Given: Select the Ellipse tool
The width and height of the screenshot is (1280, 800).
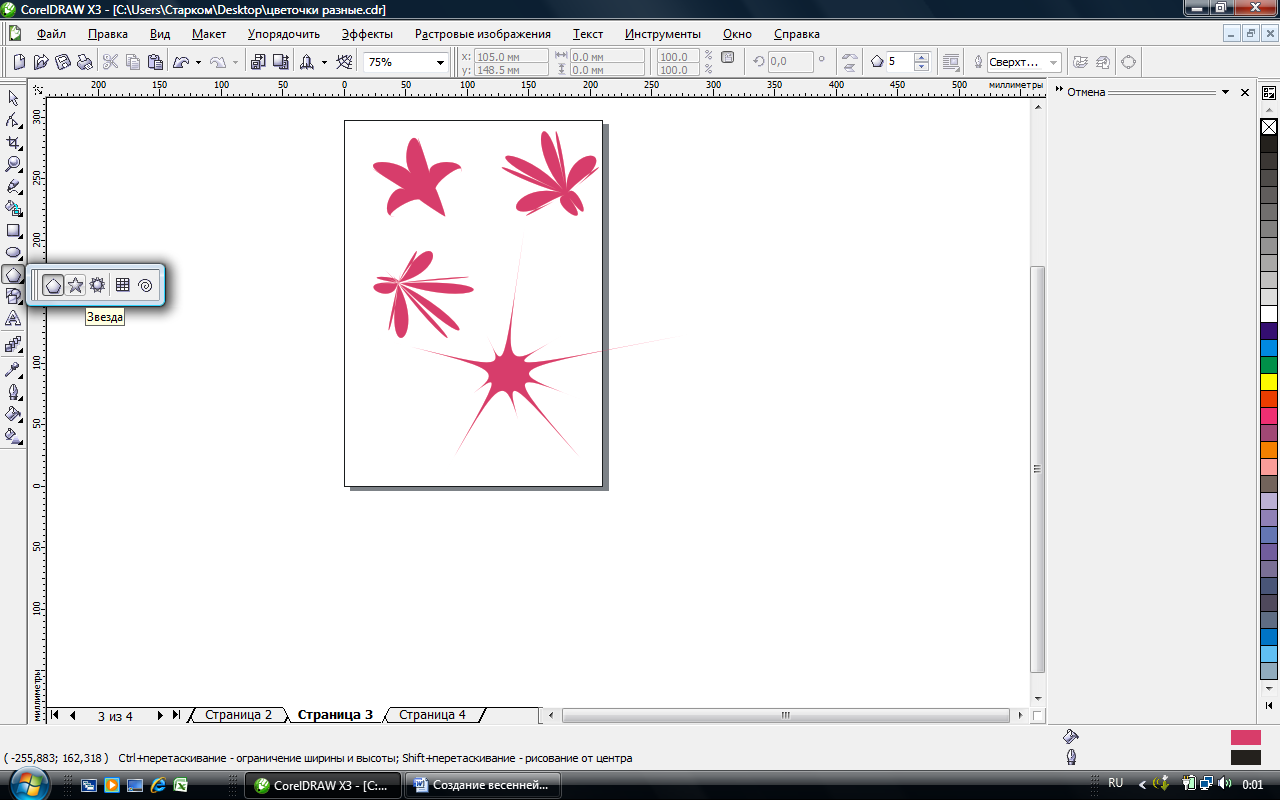Looking at the screenshot, I should pyautogui.click(x=13, y=252).
